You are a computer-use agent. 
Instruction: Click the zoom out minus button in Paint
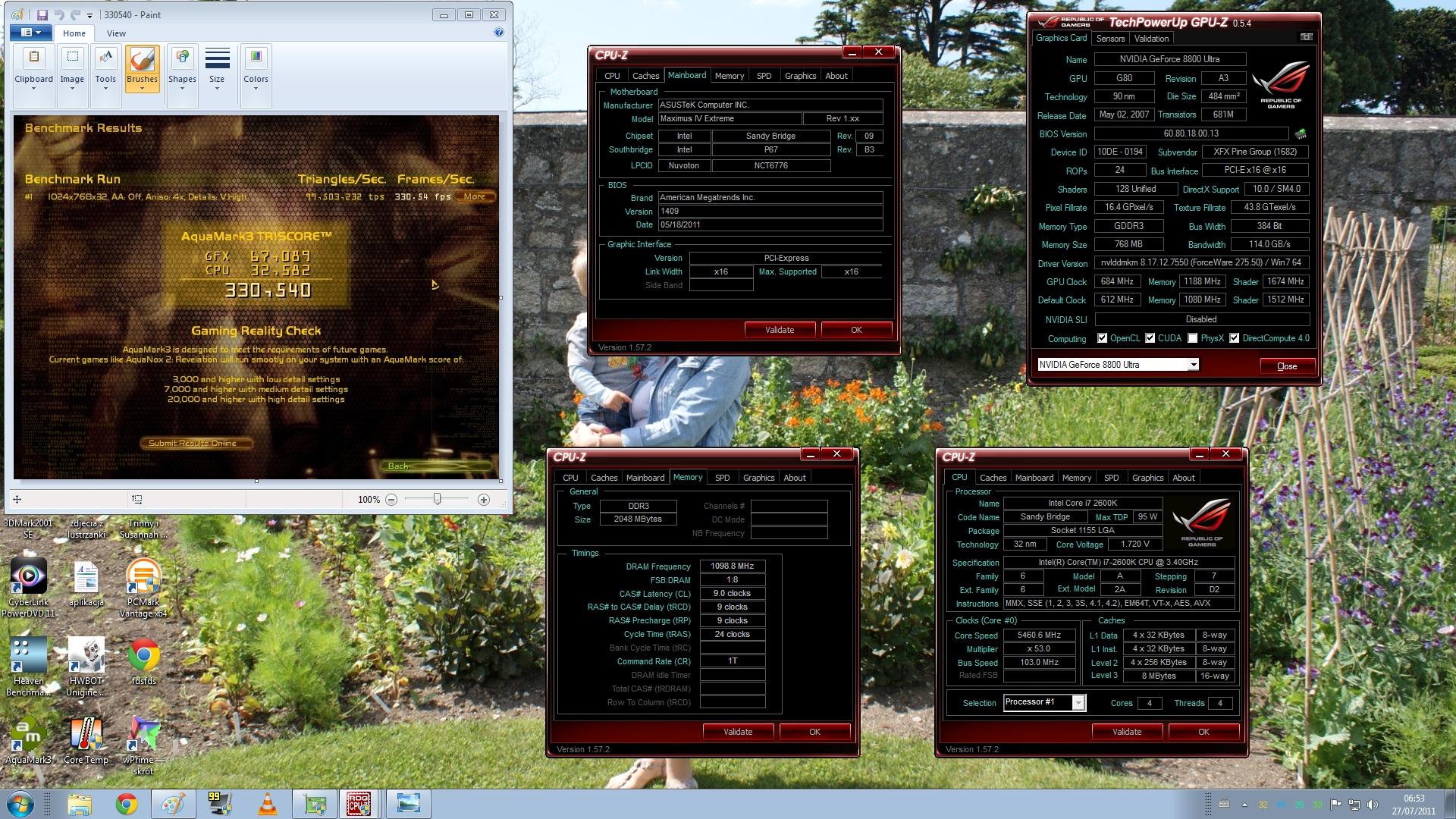coord(391,500)
